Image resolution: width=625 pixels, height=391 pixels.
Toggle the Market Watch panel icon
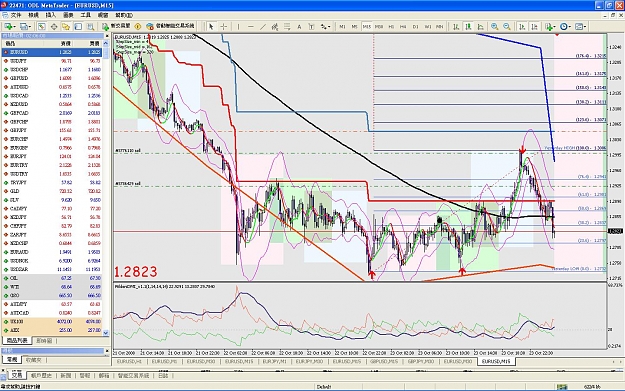(41, 26)
